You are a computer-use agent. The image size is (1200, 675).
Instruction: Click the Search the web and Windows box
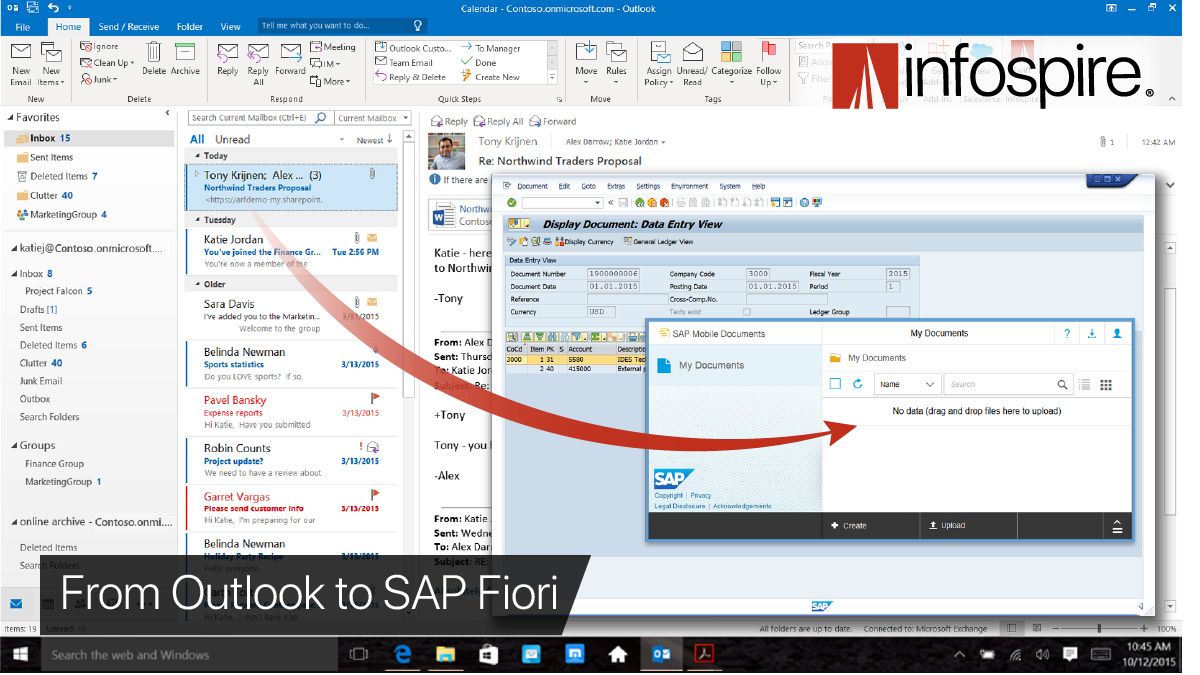[x=190, y=654]
